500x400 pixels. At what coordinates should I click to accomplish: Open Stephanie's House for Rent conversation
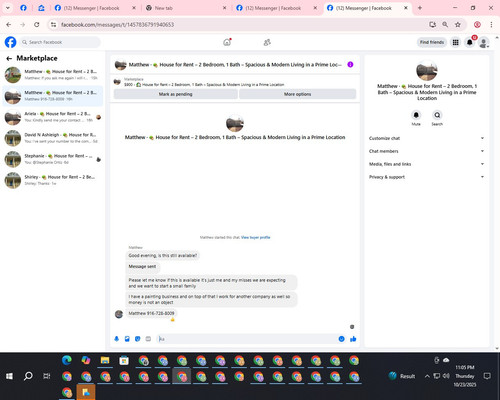[53, 159]
